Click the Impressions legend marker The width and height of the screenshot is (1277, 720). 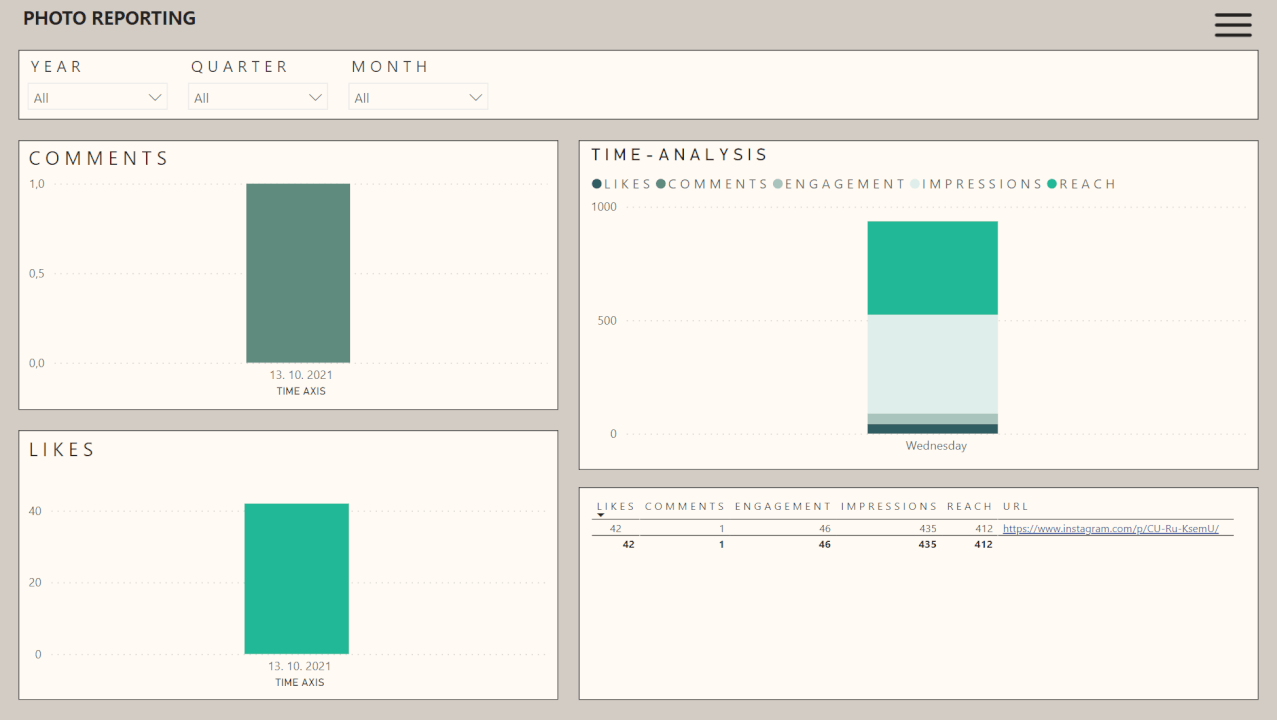tap(915, 184)
